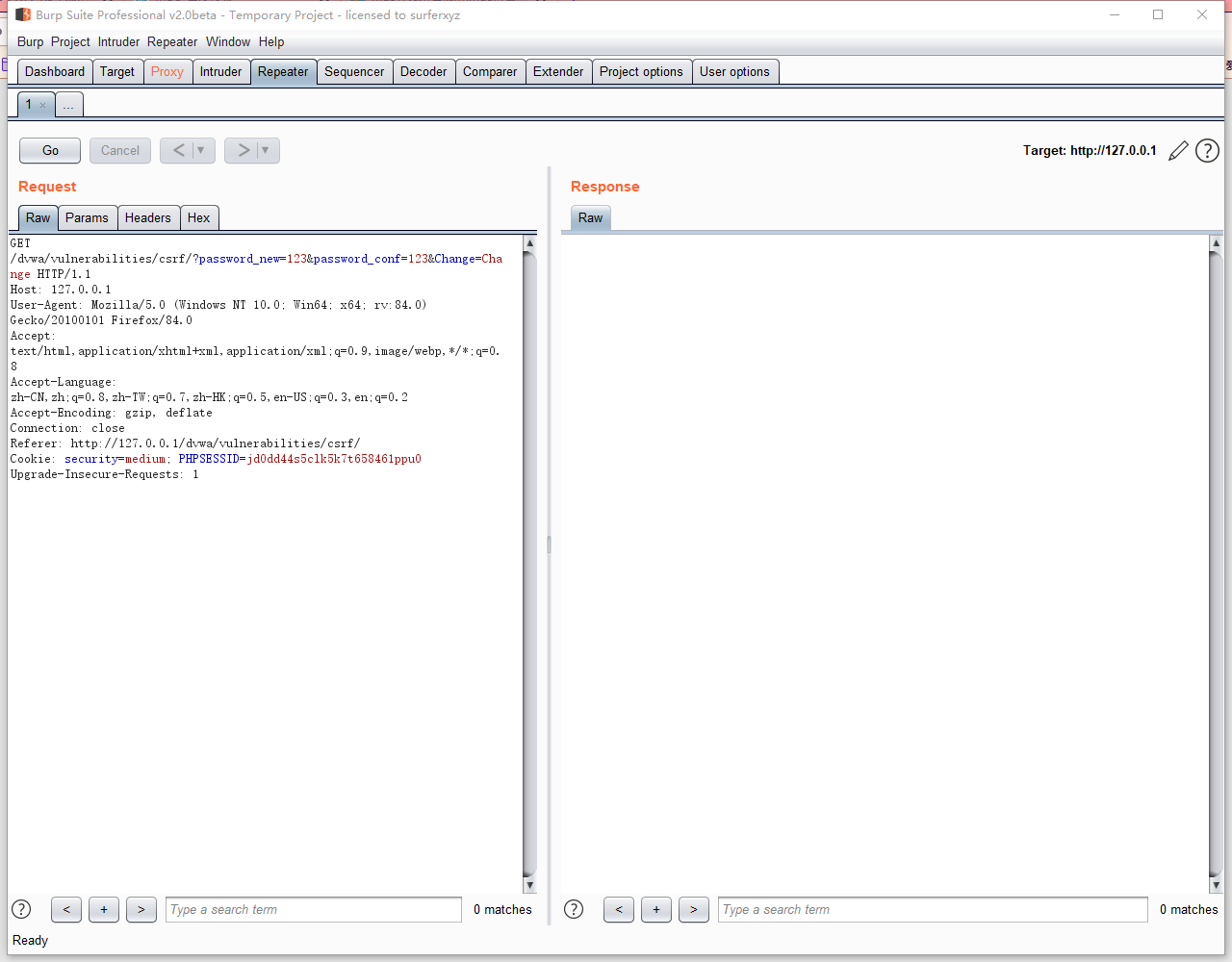Send the request with the Go button

click(x=50, y=150)
